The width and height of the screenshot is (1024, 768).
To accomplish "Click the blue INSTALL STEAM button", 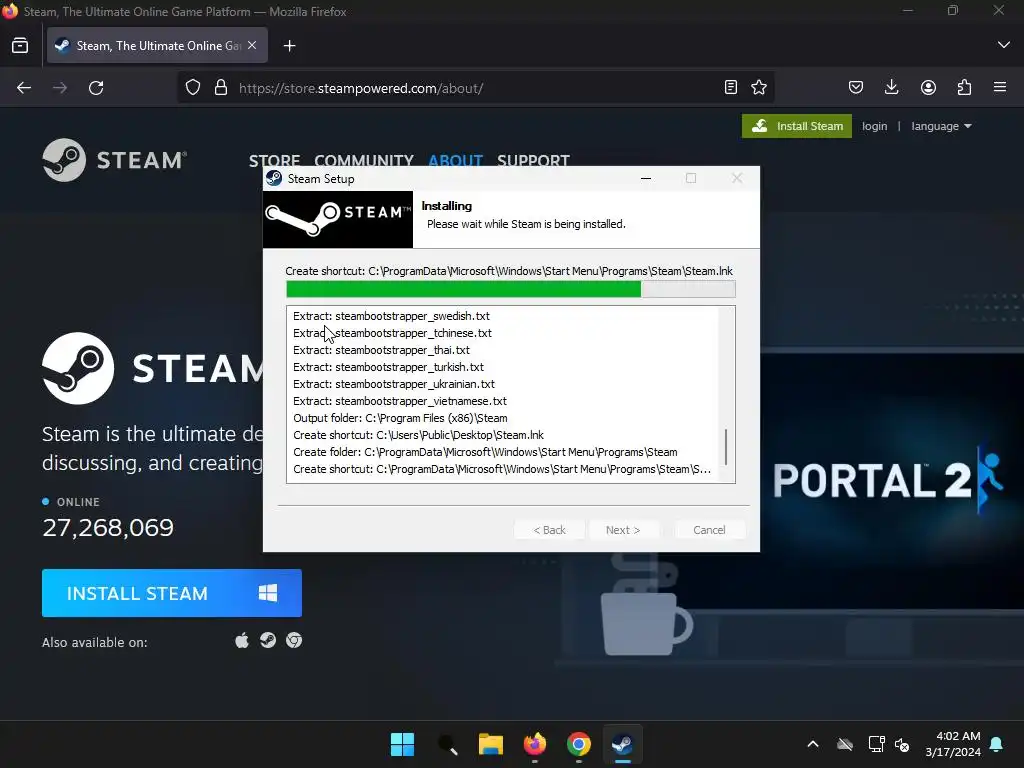I will coord(172,593).
